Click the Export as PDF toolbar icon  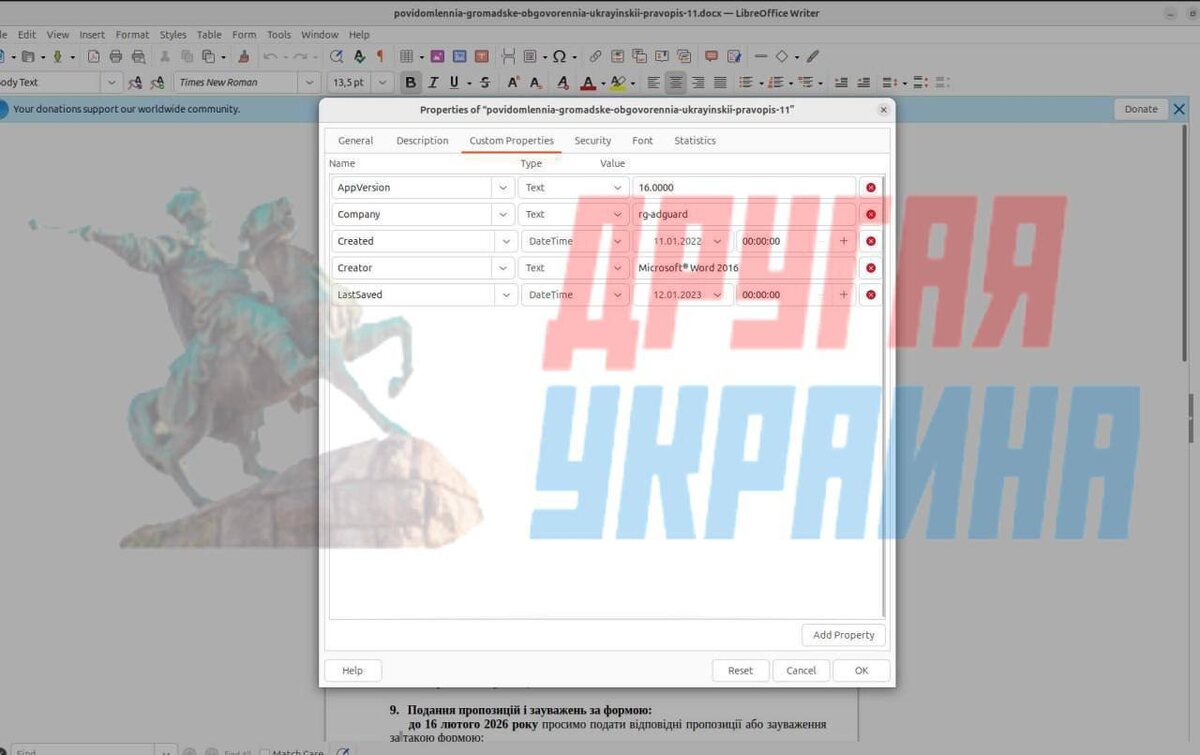pos(93,57)
